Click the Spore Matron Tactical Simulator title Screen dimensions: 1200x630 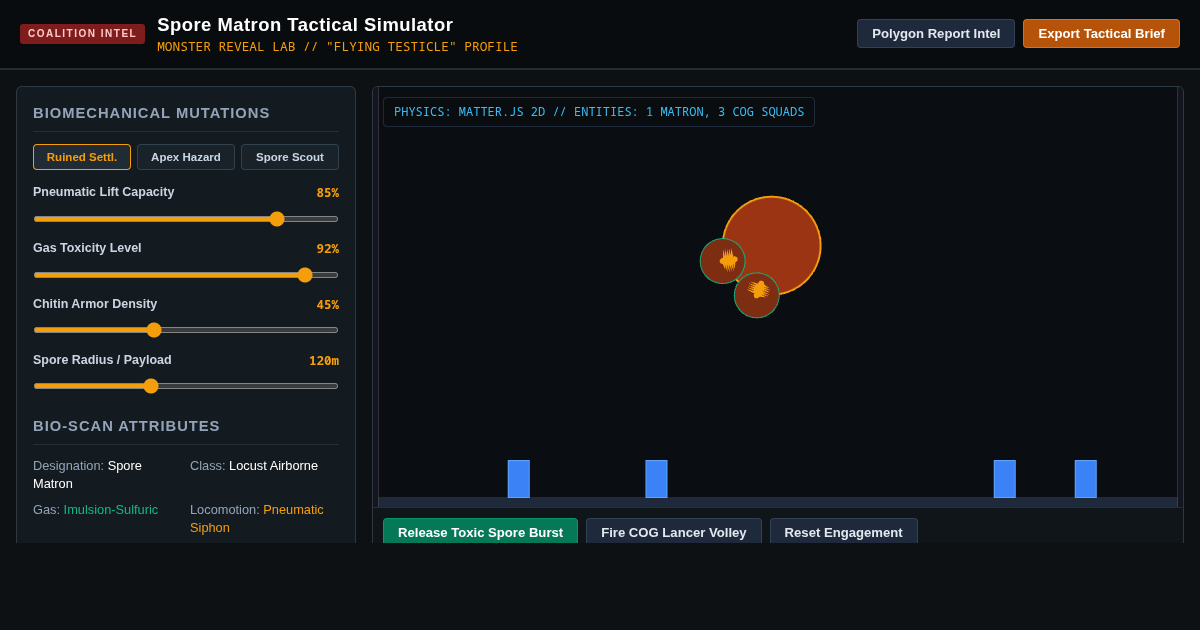pyautogui.click(x=305, y=25)
